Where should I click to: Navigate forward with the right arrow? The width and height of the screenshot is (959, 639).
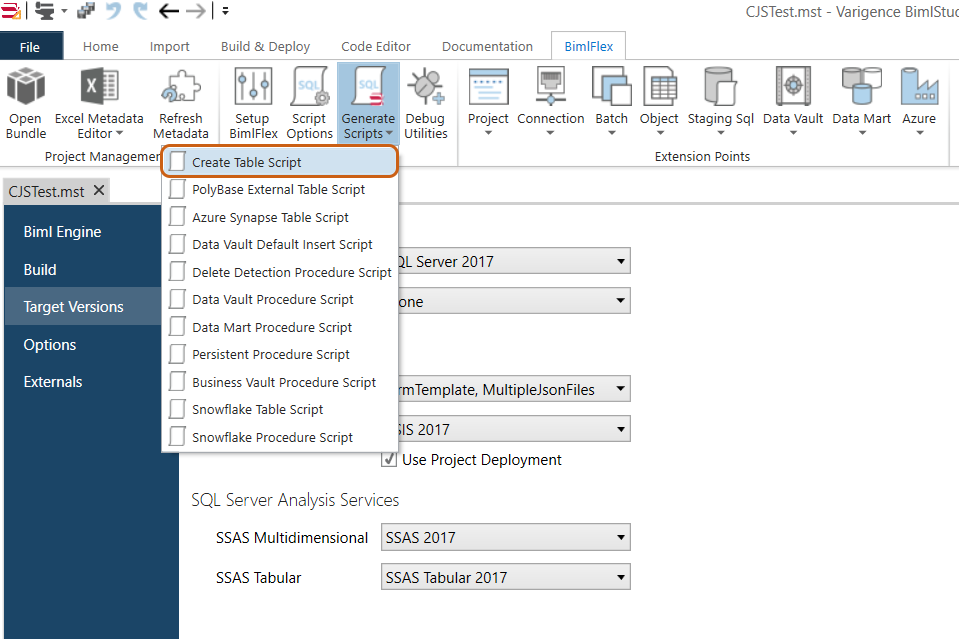(x=196, y=10)
